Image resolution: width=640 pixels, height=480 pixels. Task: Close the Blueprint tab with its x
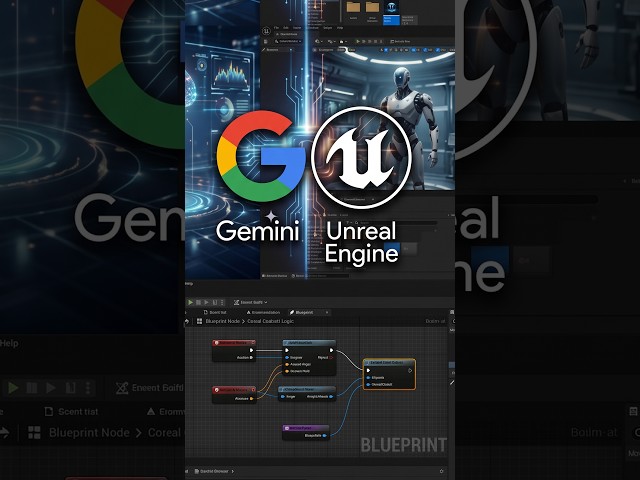pyautogui.click(x=327, y=312)
